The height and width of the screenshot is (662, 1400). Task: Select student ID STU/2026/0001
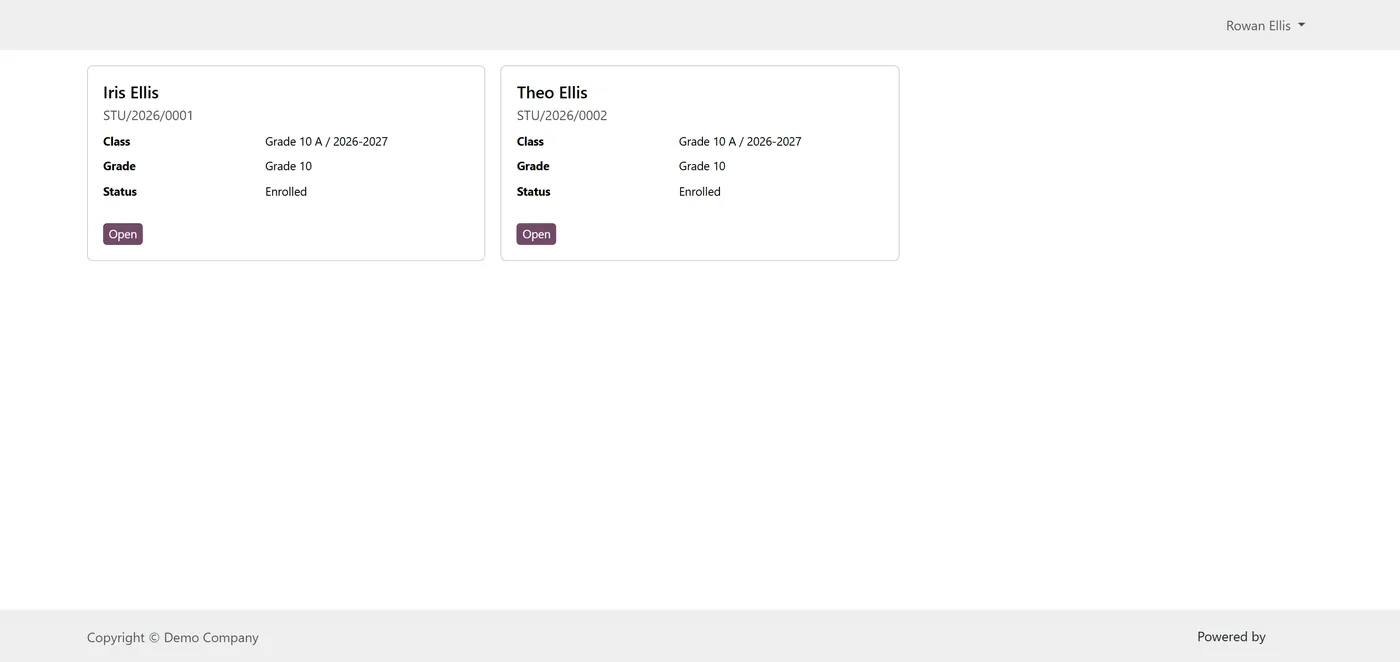[148, 116]
